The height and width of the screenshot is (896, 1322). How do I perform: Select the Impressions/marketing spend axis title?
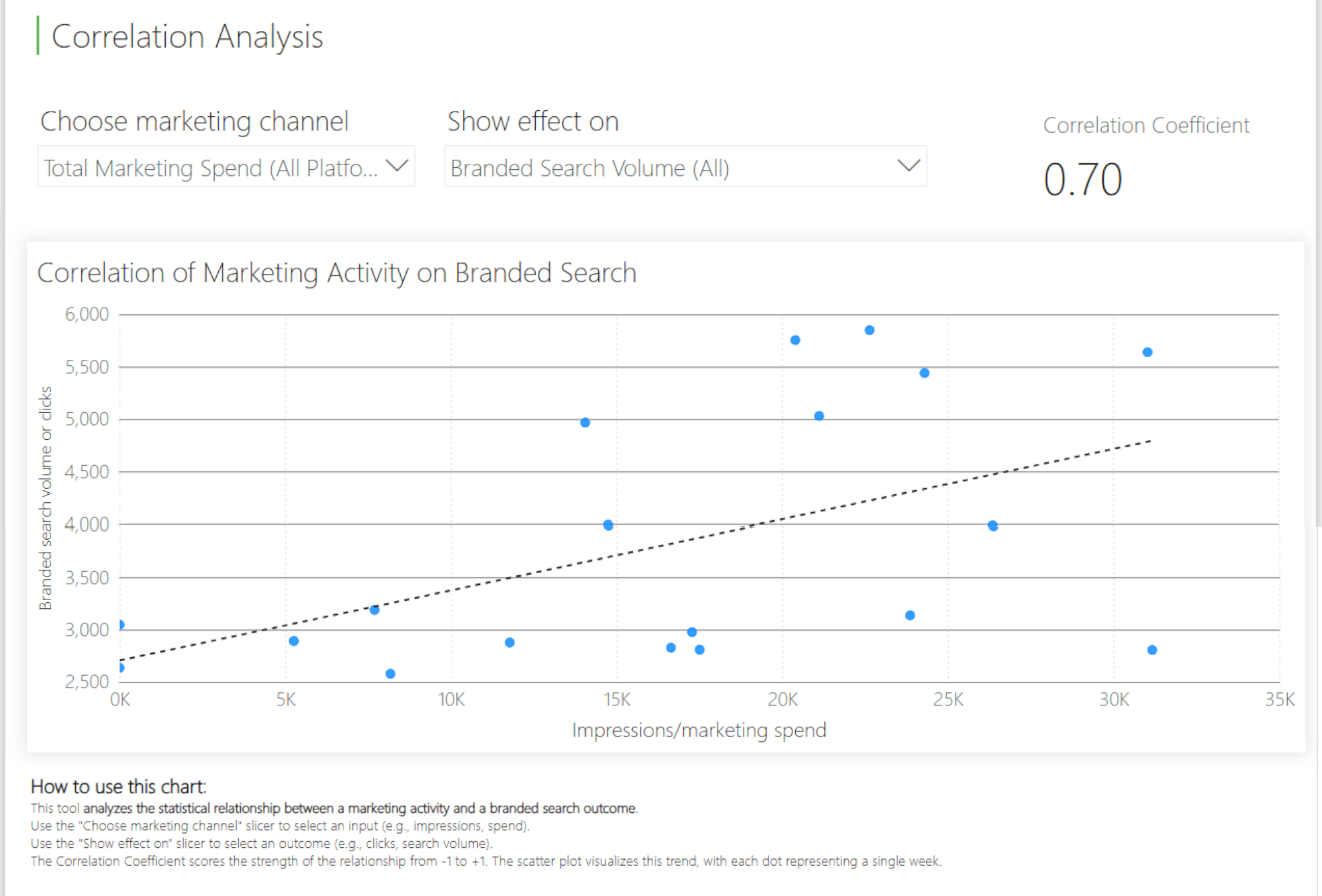click(699, 730)
